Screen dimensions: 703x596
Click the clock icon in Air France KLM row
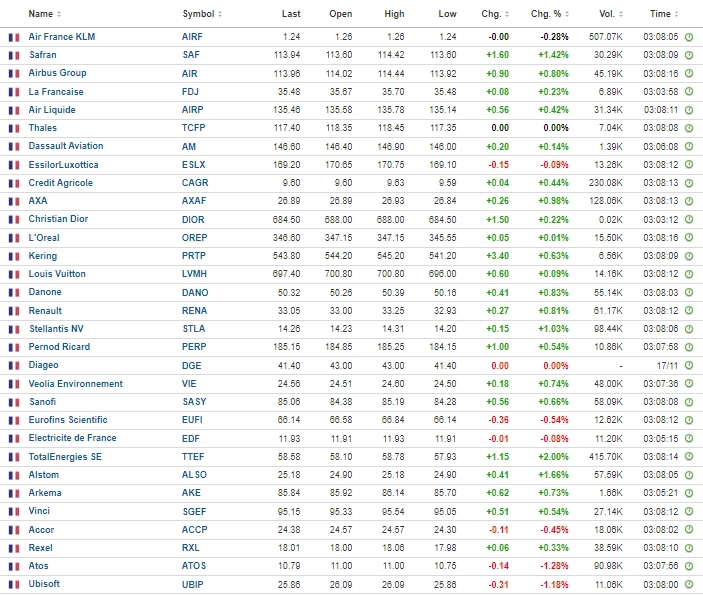click(689, 37)
